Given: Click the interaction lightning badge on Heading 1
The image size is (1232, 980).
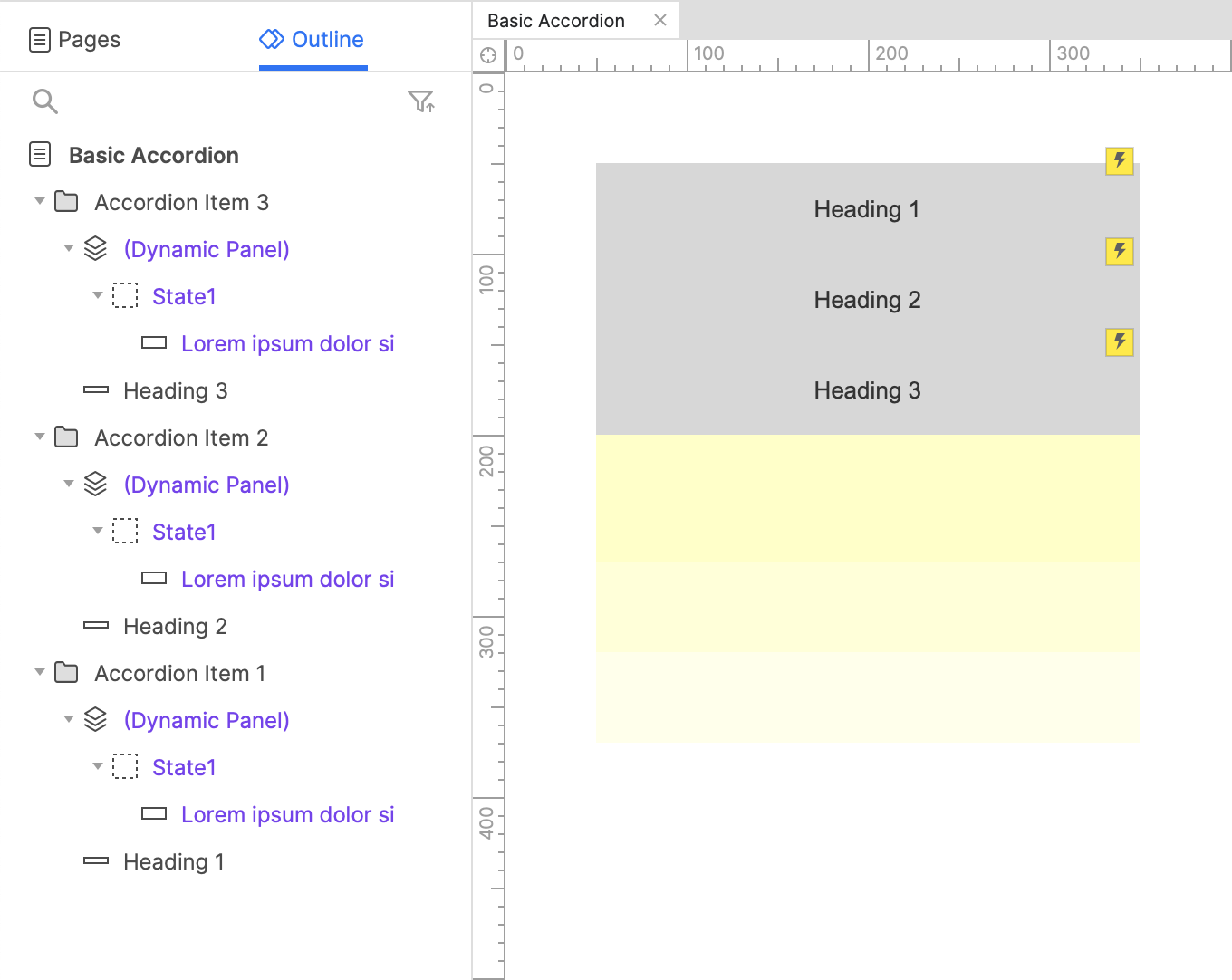Looking at the screenshot, I should (x=1120, y=160).
